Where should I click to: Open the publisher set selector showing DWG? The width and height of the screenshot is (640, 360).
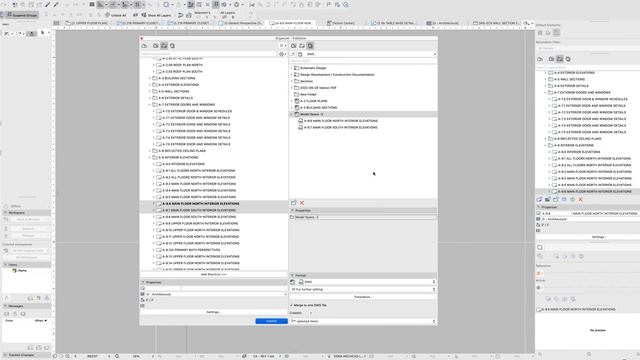(x=371, y=54)
